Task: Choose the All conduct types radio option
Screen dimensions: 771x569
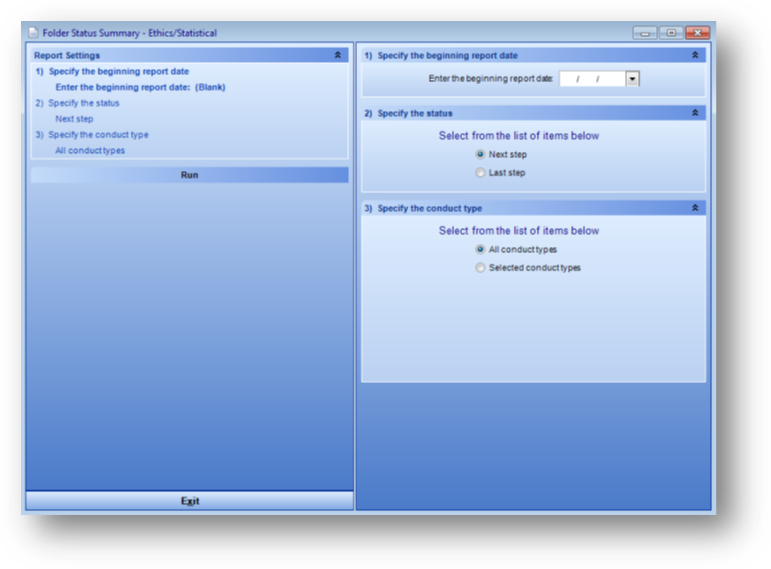Action: coord(481,250)
